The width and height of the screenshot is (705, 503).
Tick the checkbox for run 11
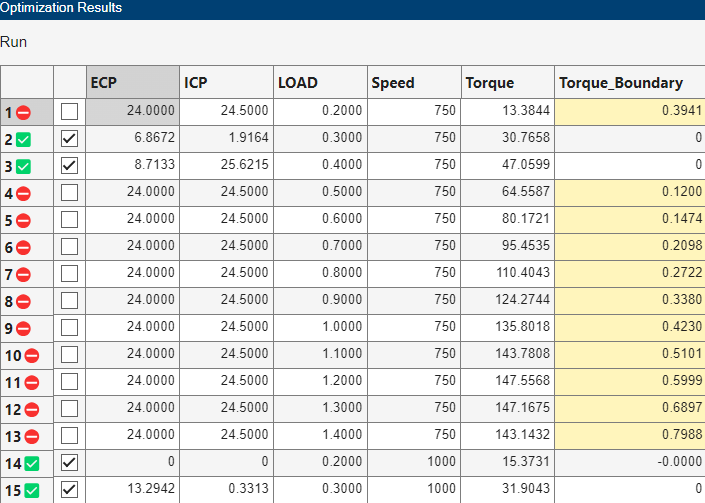tap(69, 381)
